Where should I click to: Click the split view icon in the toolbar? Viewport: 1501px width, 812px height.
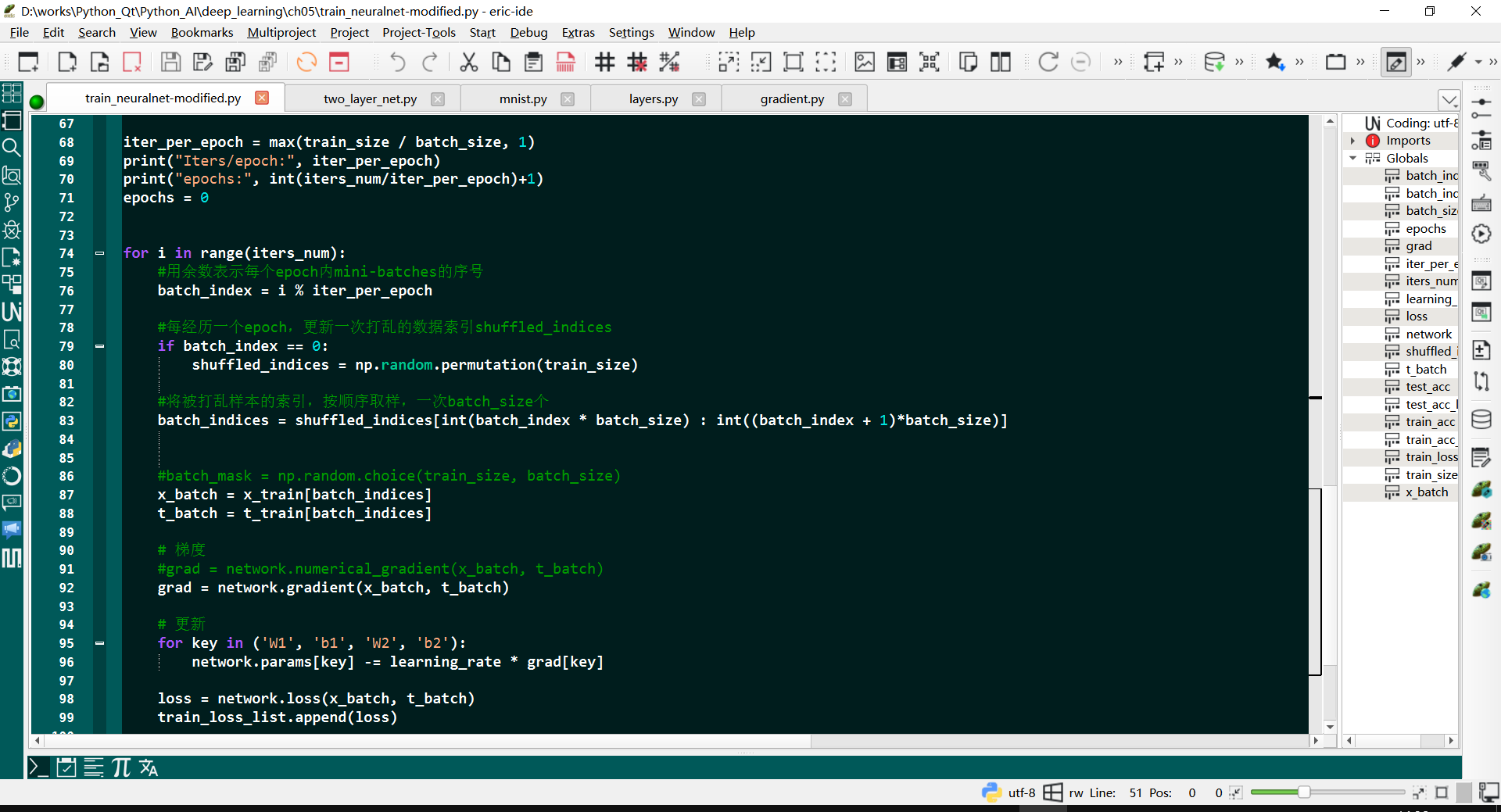(x=1001, y=62)
